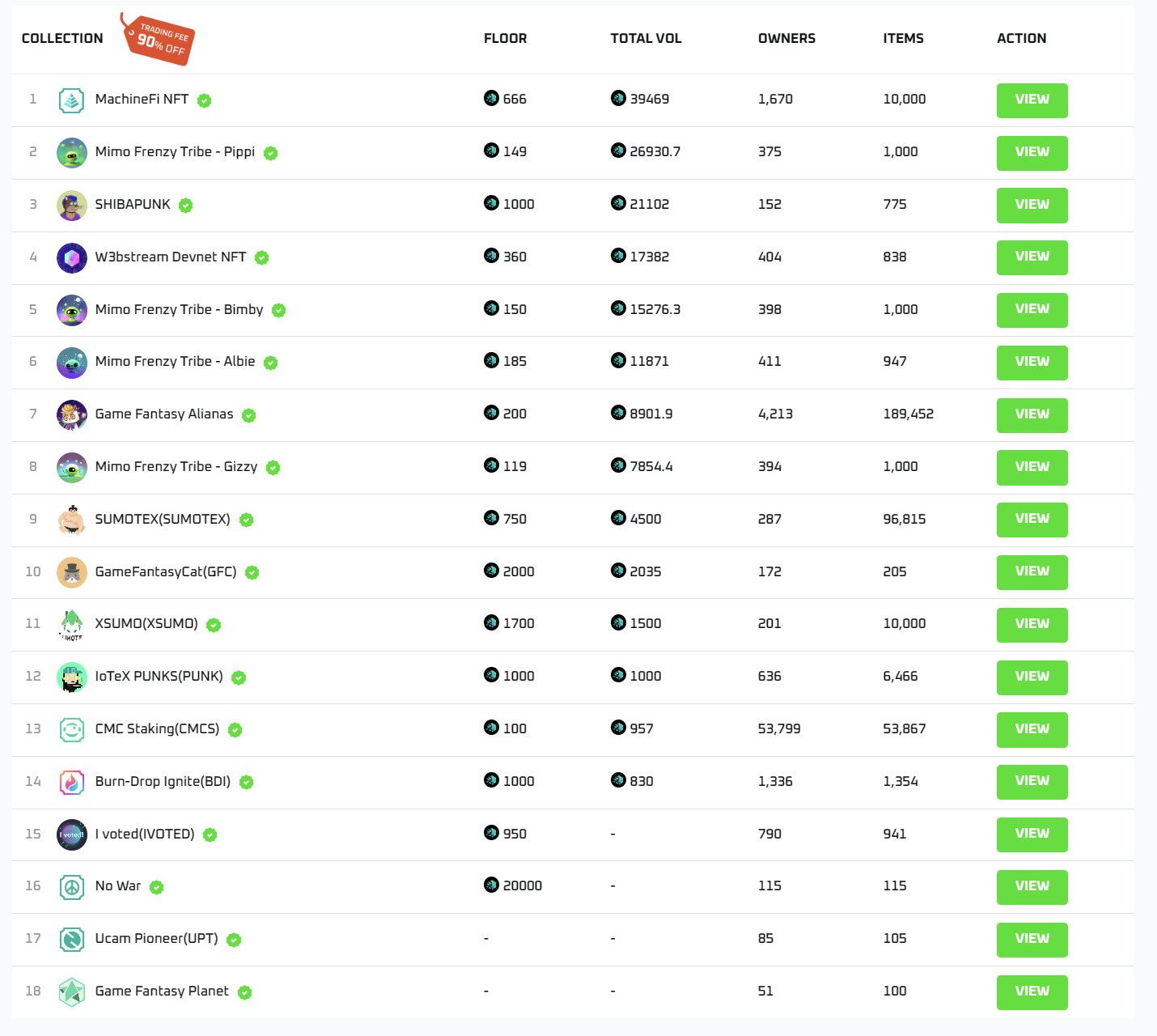View the MachineFi NFT collection
This screenshot has width=1157, height=1036.
point(1032,100)
